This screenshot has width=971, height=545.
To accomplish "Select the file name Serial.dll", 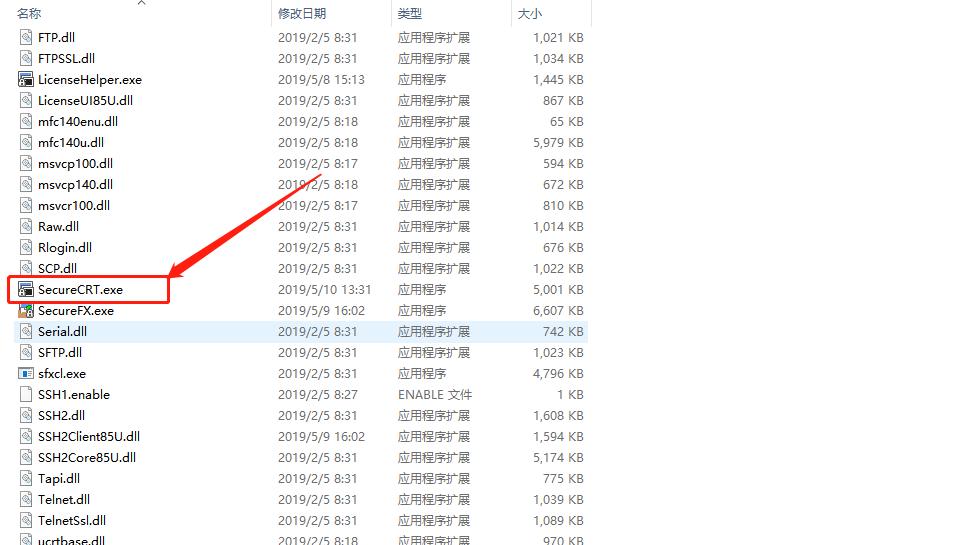I will pos(63,331).
